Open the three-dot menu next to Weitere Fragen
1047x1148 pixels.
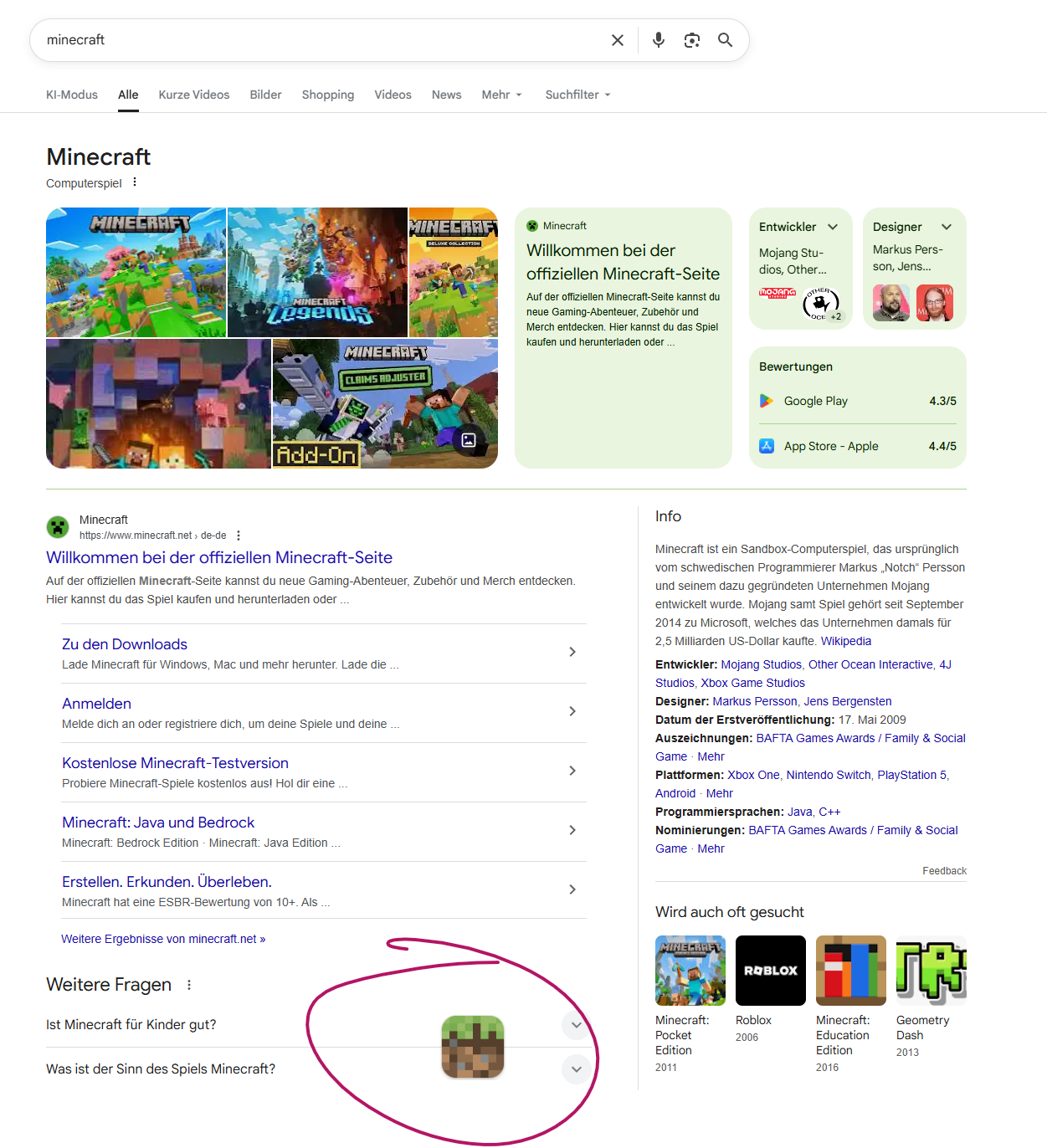pyautogui.click(x=189, y=985)
